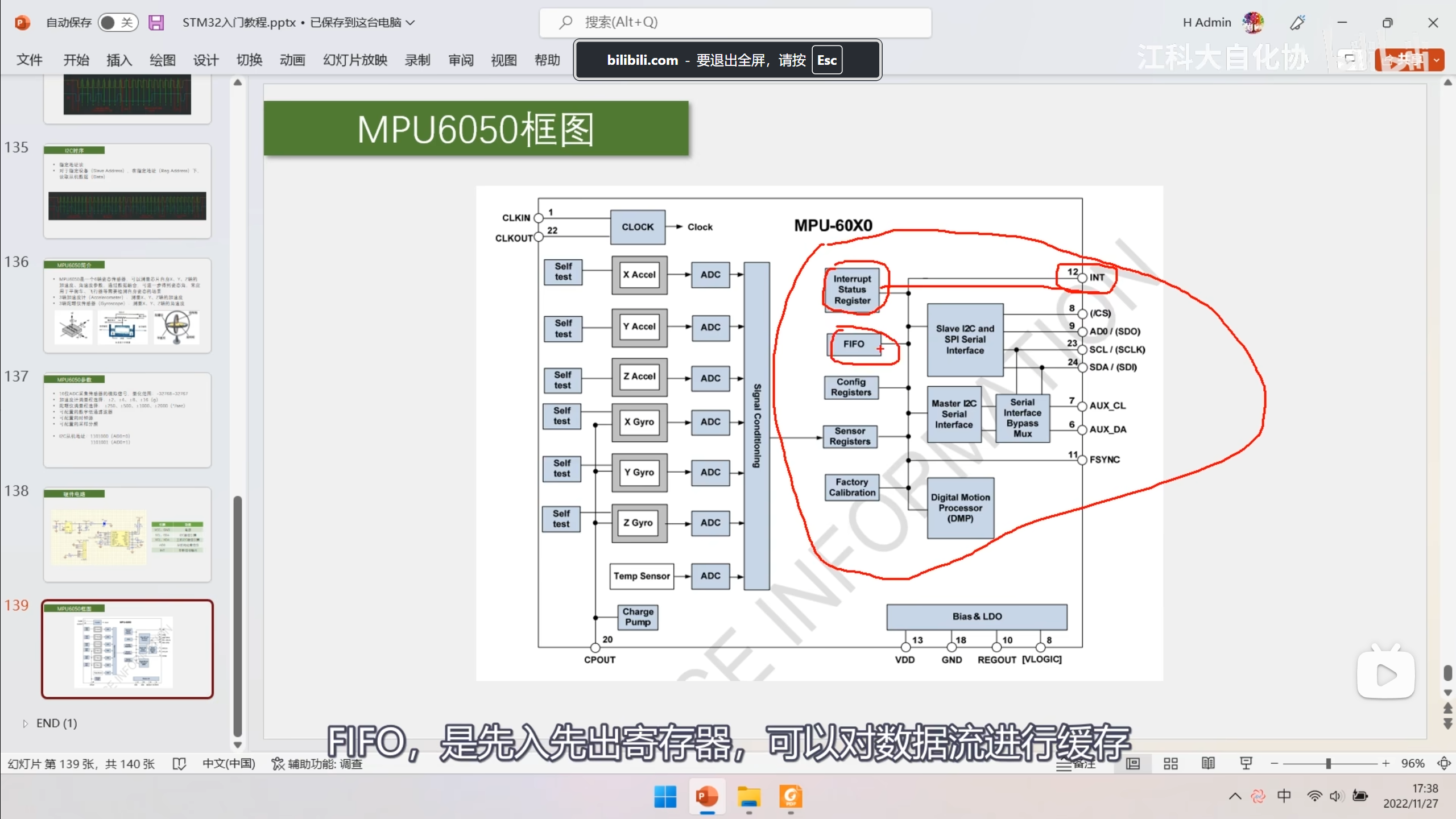Click the purple Save icon in title bar
Screen dimensions: 1456x819
(156, 23)
